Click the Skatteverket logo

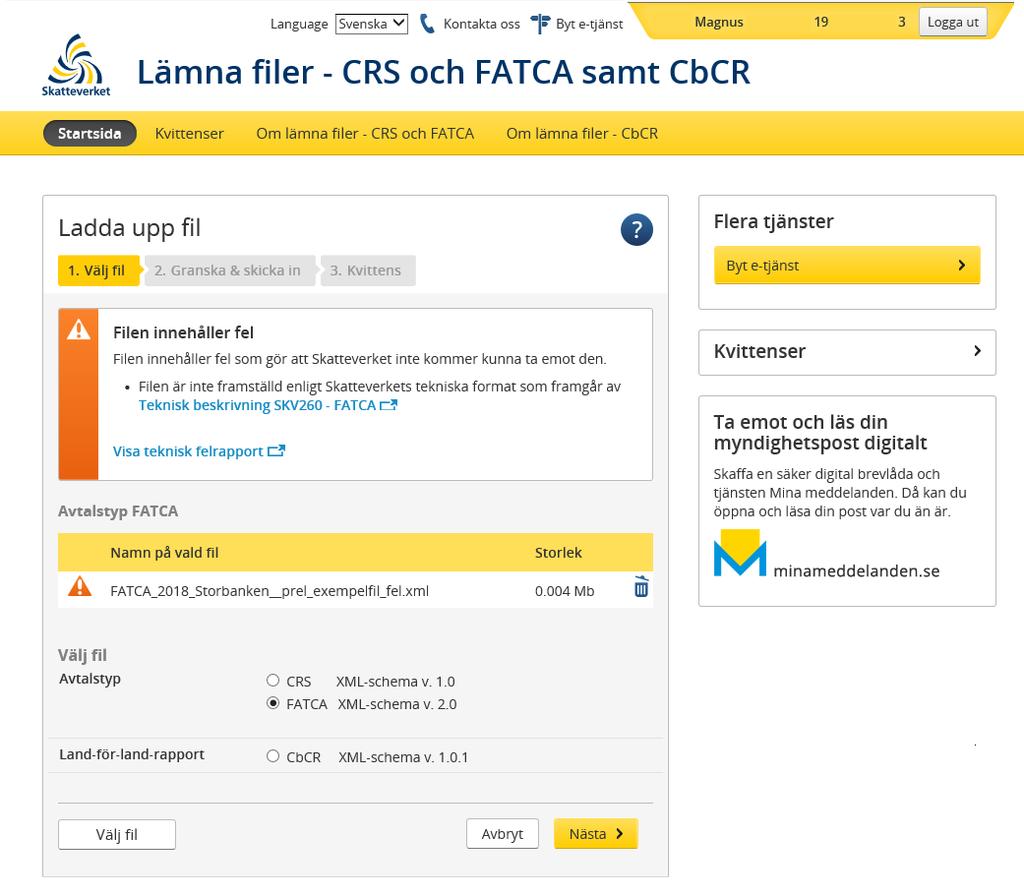[76, 65]
